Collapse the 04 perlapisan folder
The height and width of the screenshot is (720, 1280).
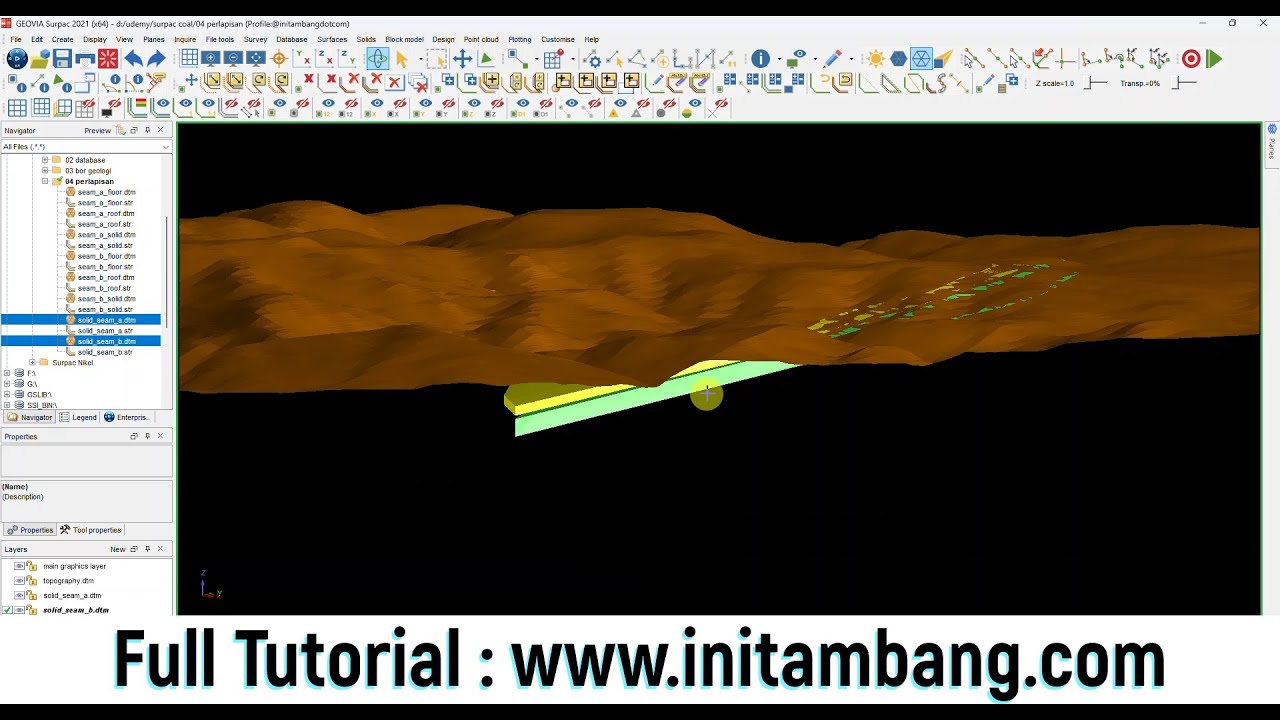[45, 182]
